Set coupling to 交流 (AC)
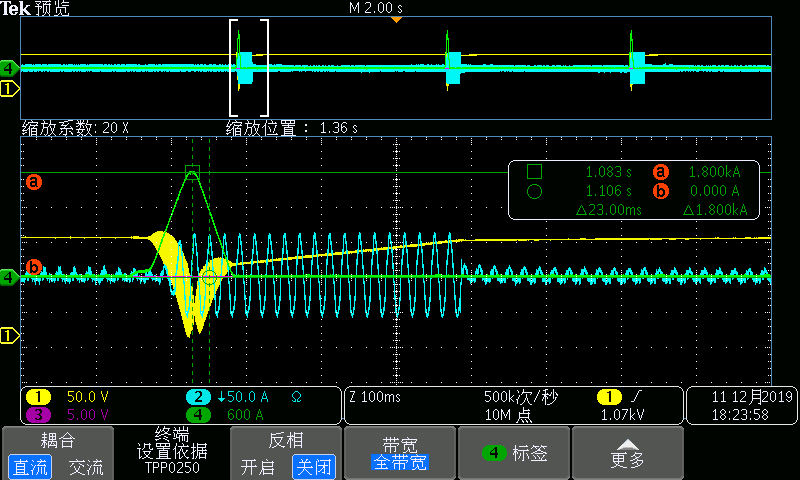Image resolution: width=800 pixels, height=480 pixels. point(84,466)
